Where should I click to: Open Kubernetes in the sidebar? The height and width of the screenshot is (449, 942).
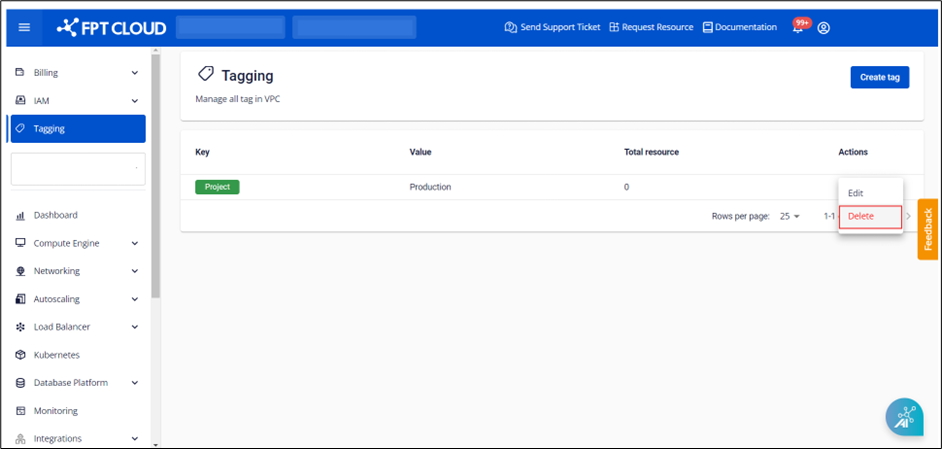56,355
